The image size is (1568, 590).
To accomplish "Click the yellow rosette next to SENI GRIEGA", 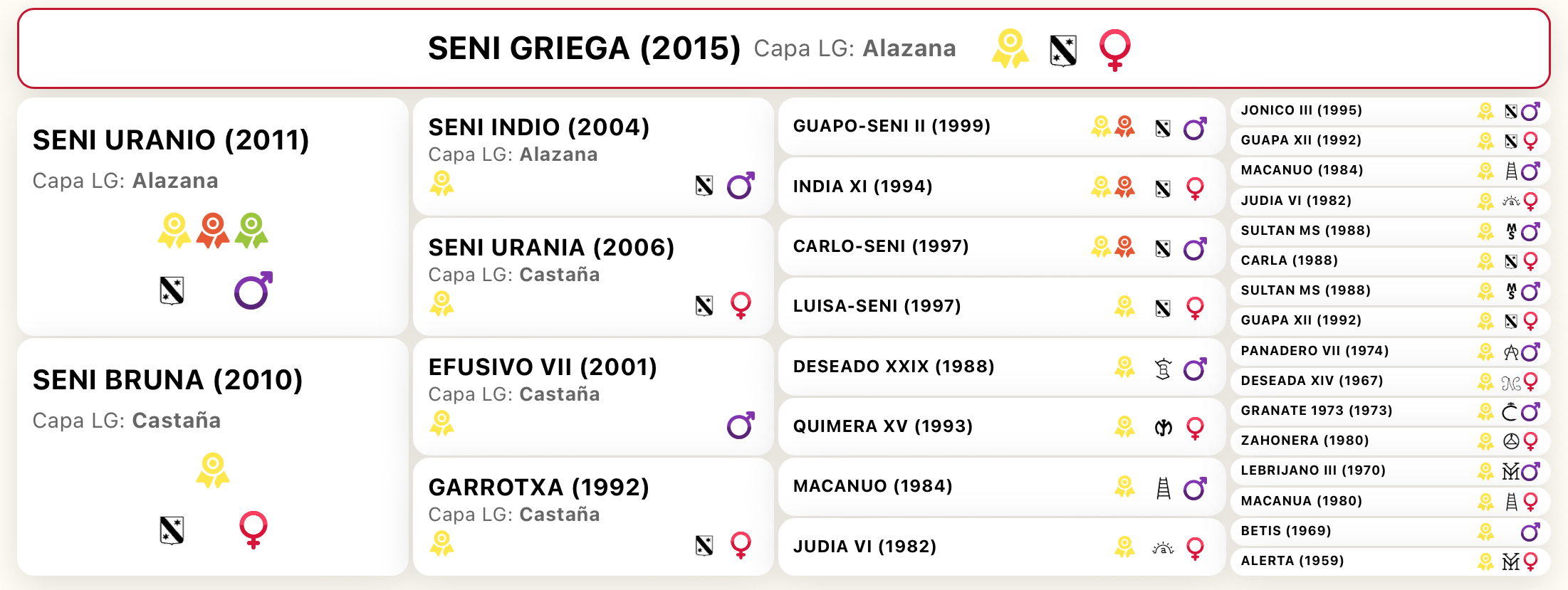I will pyautogui.click(x=1010, y=49).
